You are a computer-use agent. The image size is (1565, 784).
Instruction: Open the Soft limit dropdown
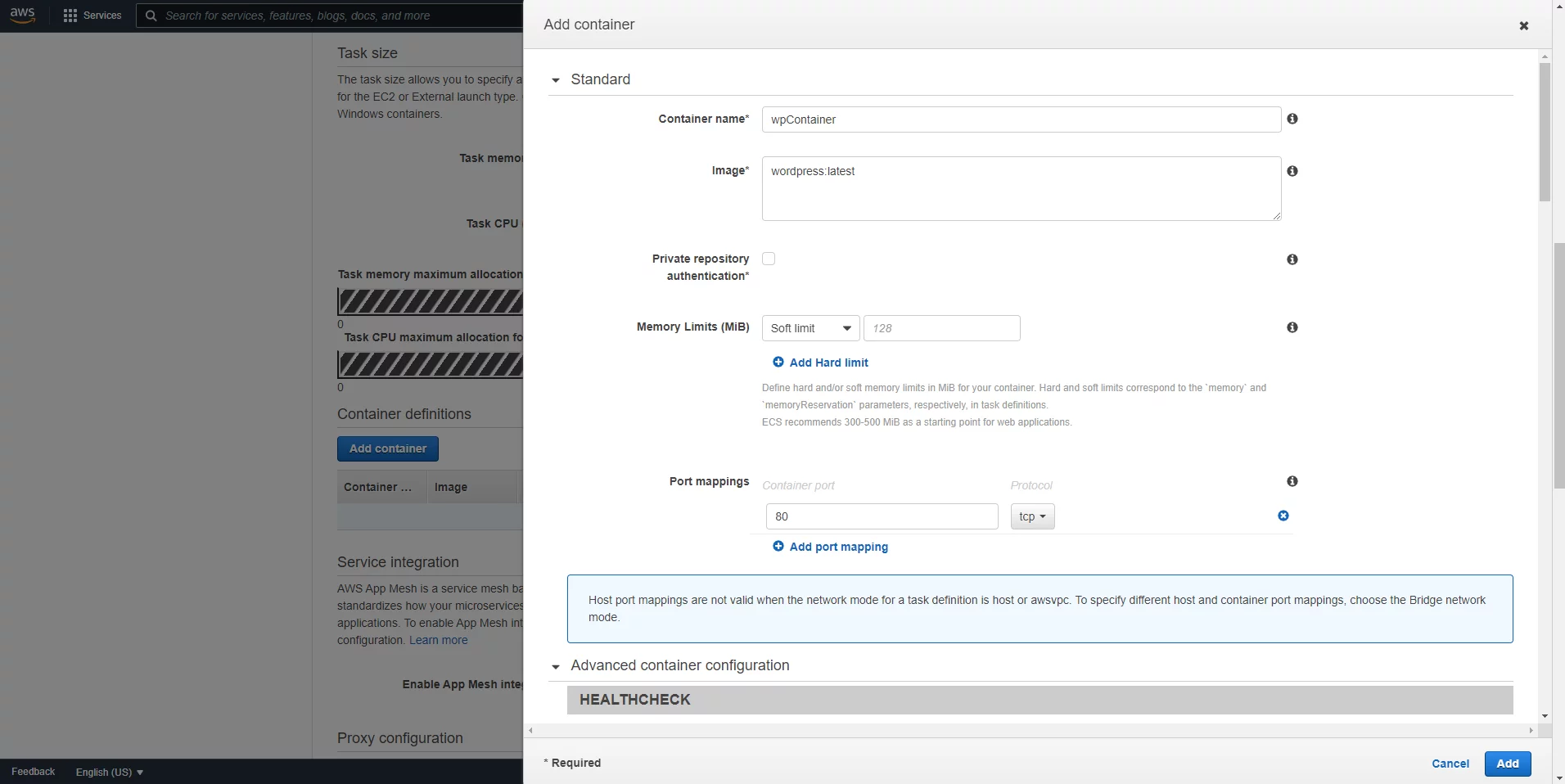[x=810, y=328]
